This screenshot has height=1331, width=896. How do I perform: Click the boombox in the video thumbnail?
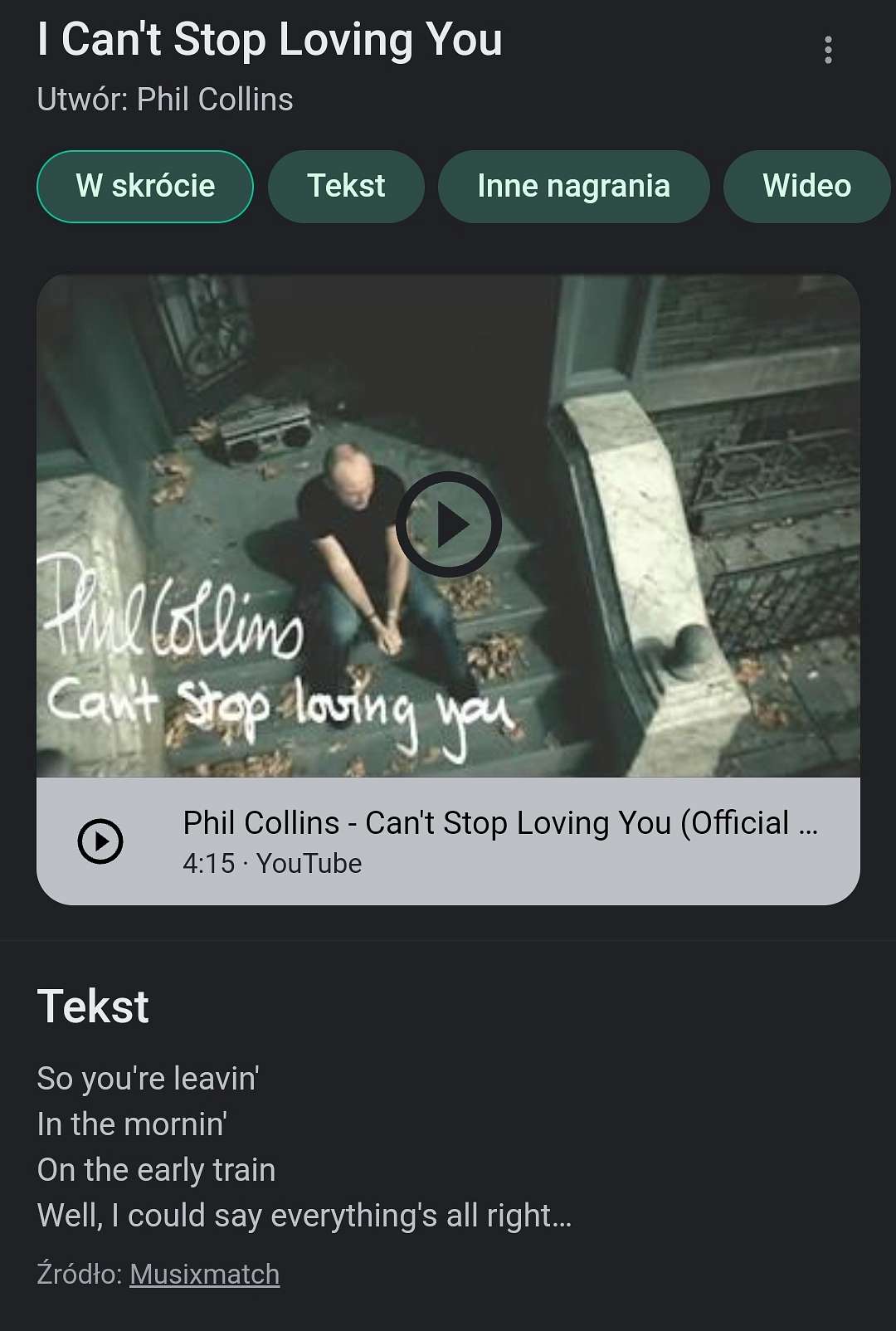[265, 433]
